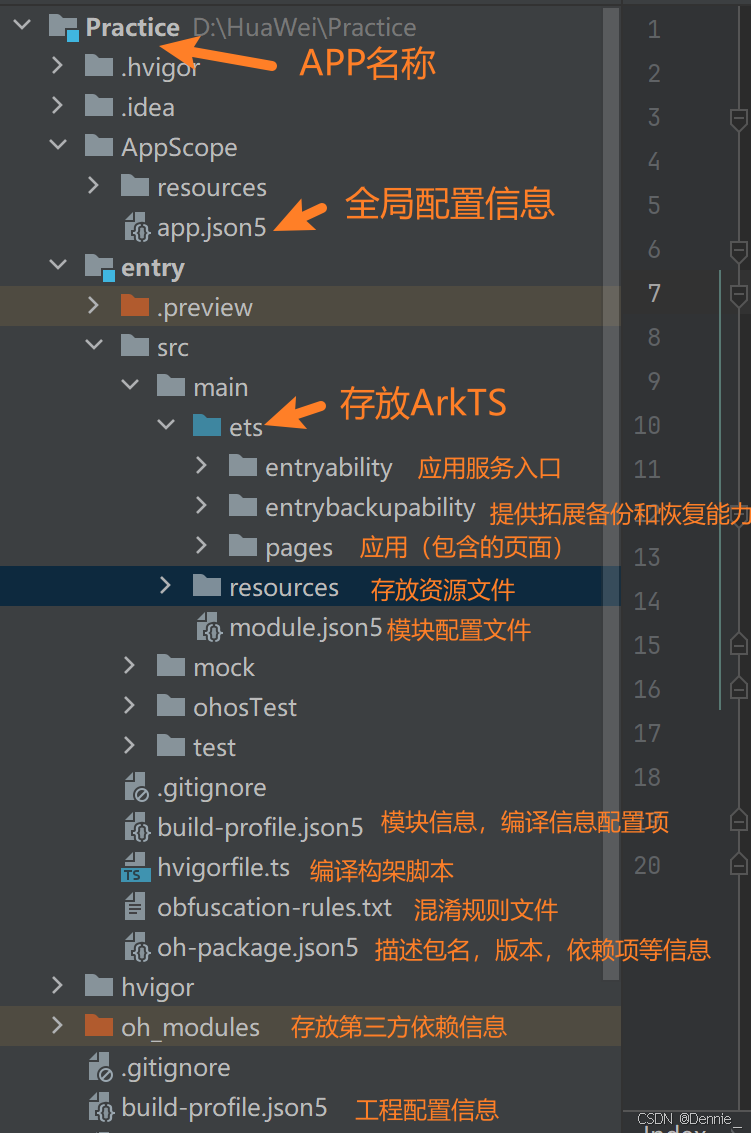Select the test folder
Viewport: 751px width, 1133px height.
click(216, 746)
